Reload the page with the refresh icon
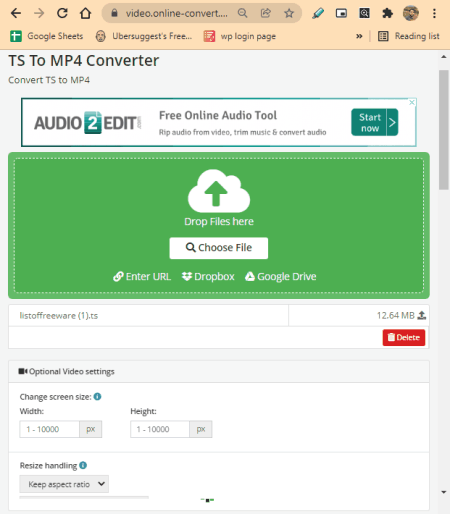 62,13
